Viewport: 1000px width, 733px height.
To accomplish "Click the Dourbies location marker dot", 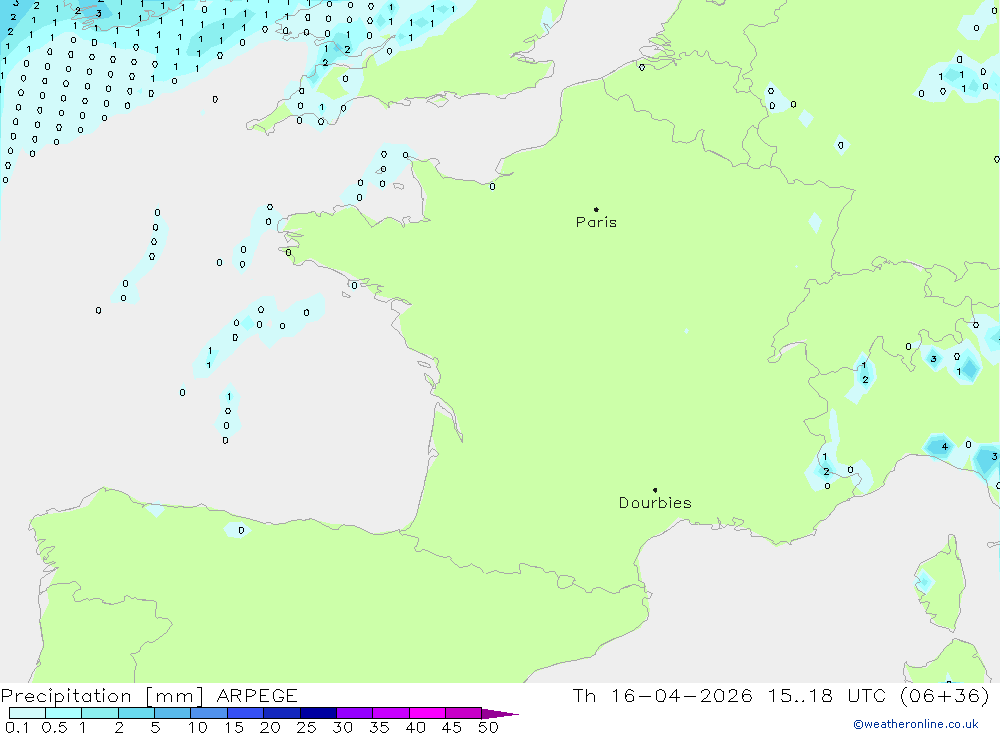I will pos(655,490).
